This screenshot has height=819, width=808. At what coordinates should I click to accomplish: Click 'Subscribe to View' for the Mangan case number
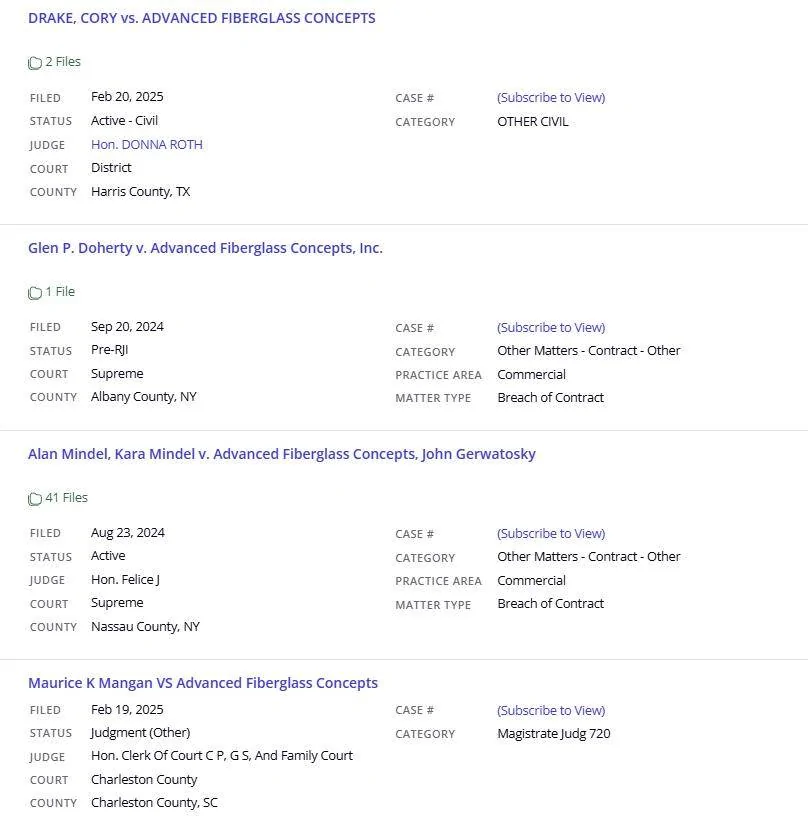[551, 710]
